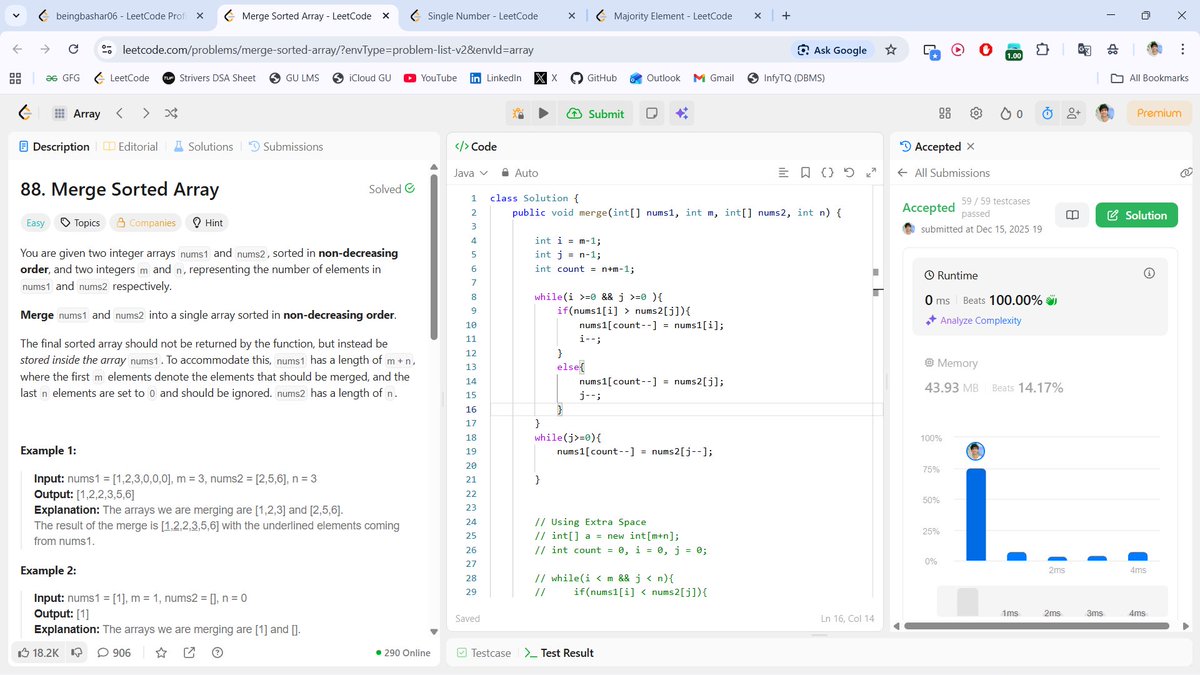Viewport: 1200px width, 675px height.
Task: Switch to the Editorial tab
Action: click(130, 146)
